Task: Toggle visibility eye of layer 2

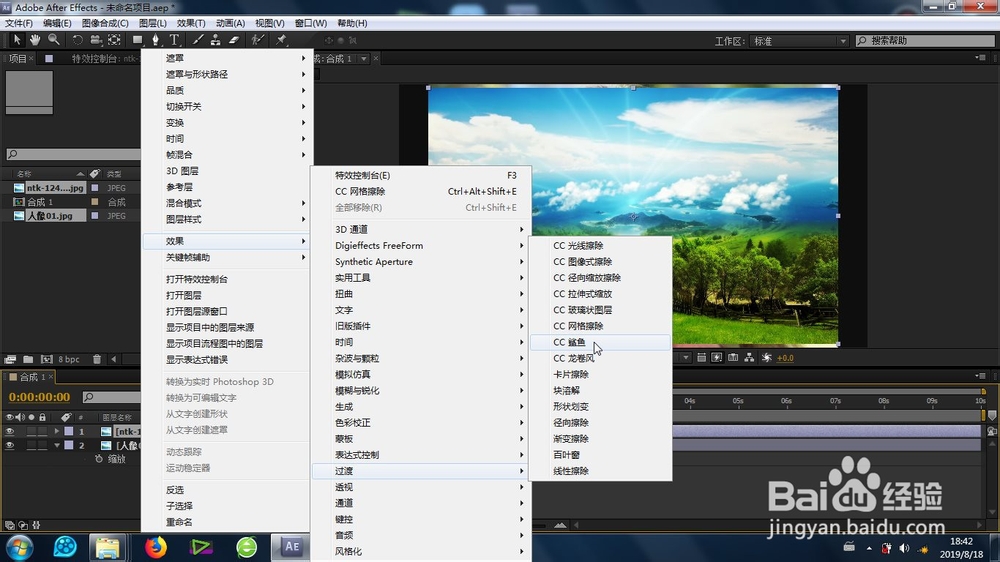Action: click(x=10, y=446)
